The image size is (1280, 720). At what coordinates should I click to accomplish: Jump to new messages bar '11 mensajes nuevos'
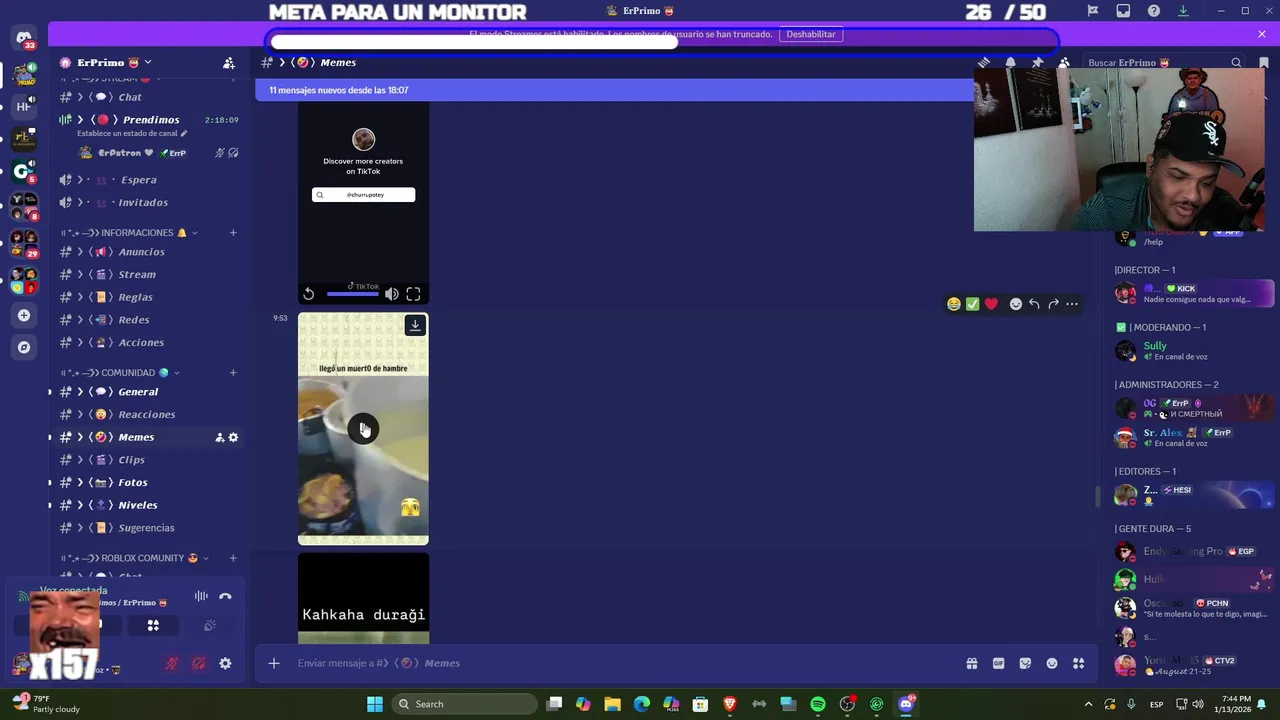(x=614, y=90)
